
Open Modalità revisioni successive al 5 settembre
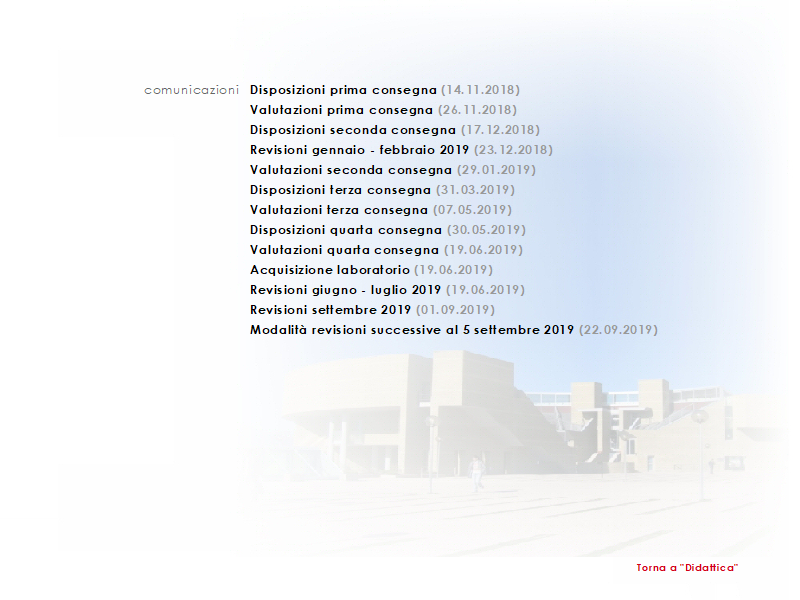(x=412, y=330)
